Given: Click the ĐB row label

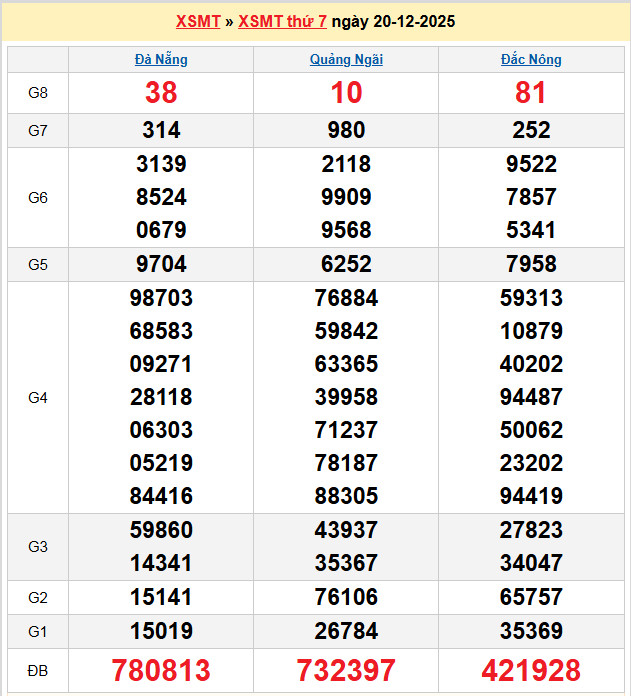Looking at the screenshot, I should pos(38,670).
